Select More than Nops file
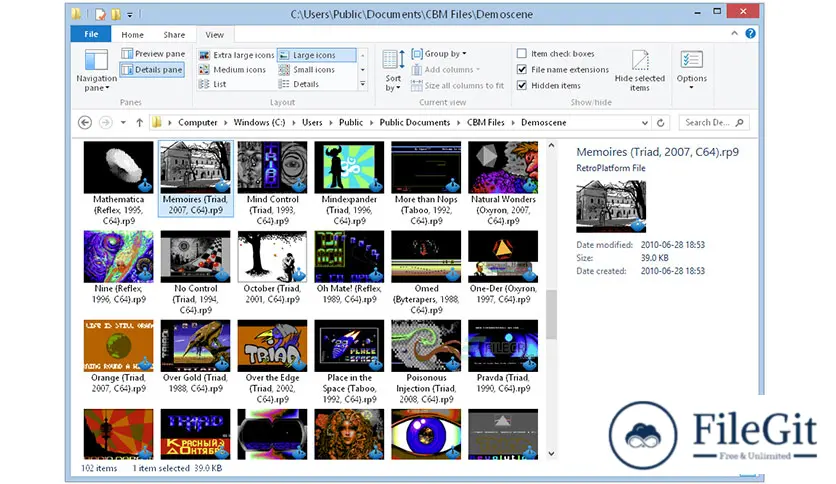Image resolution: width=836 pixels, height=484 pixels. coord(426,183)
